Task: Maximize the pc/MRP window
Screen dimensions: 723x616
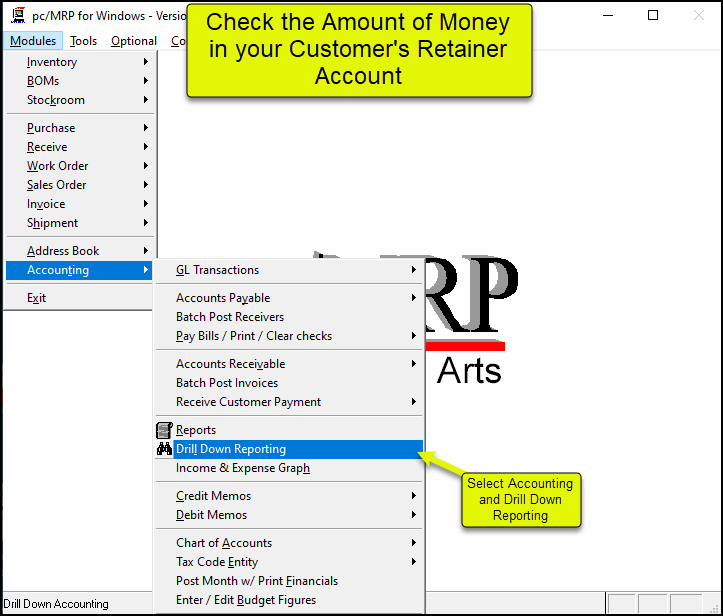Action: point(652,15)
